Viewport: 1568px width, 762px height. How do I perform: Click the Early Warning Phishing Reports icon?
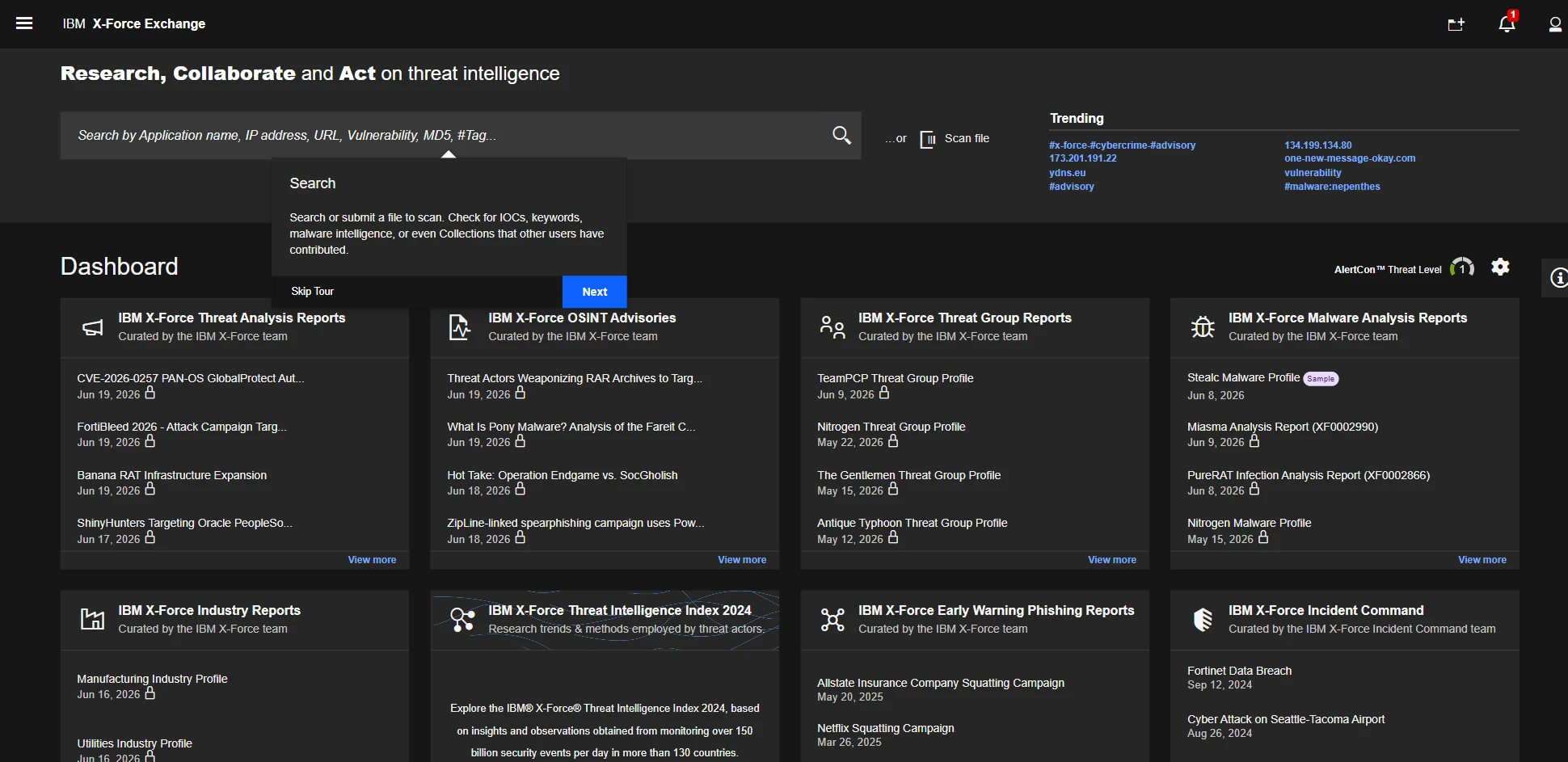[832, 620]
